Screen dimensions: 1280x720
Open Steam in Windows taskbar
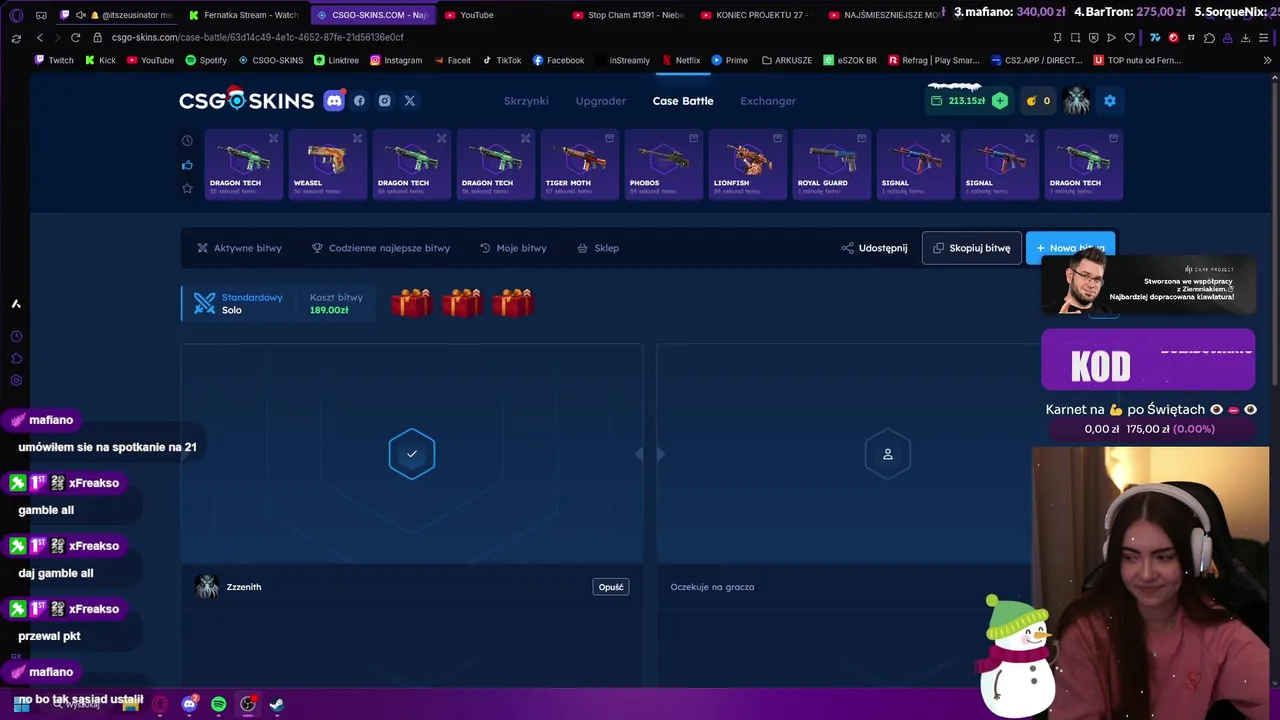pos(277,704)
